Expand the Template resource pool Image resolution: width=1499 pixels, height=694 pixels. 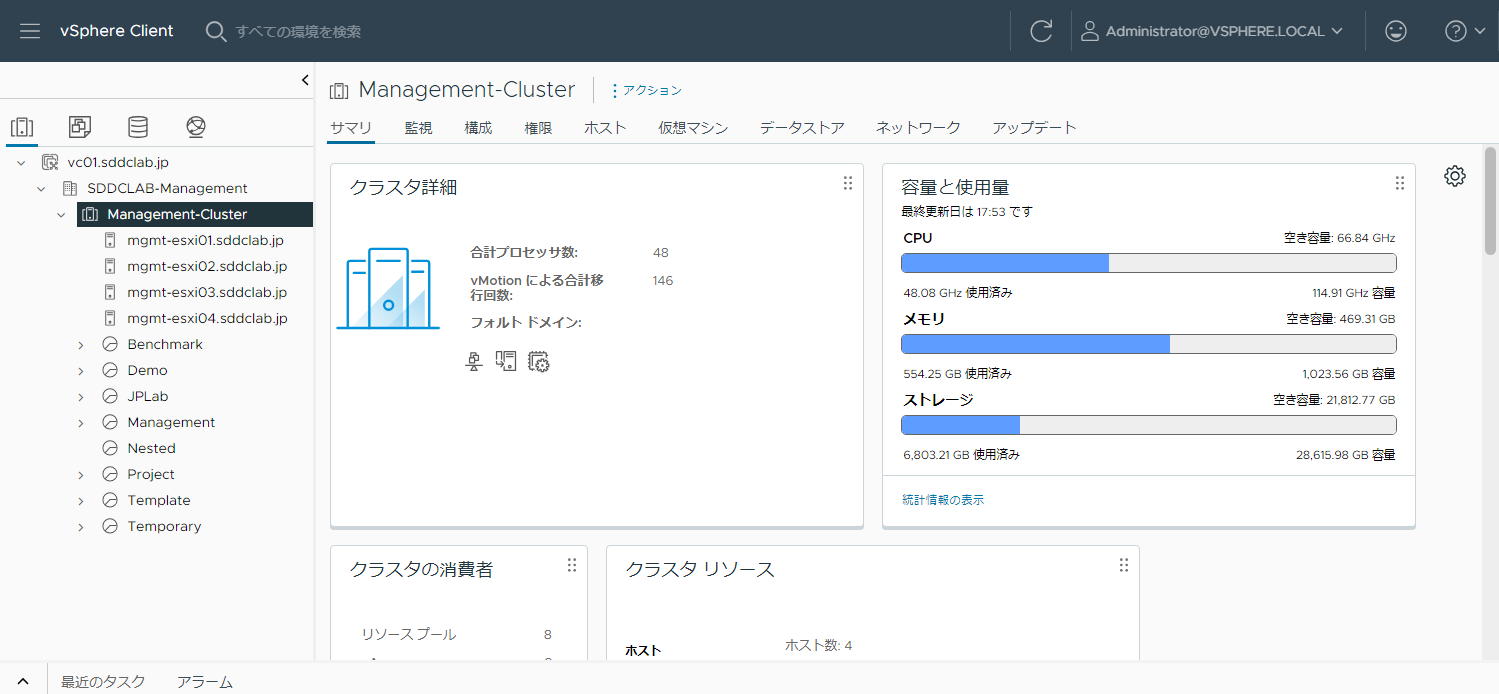click(81, 500)
